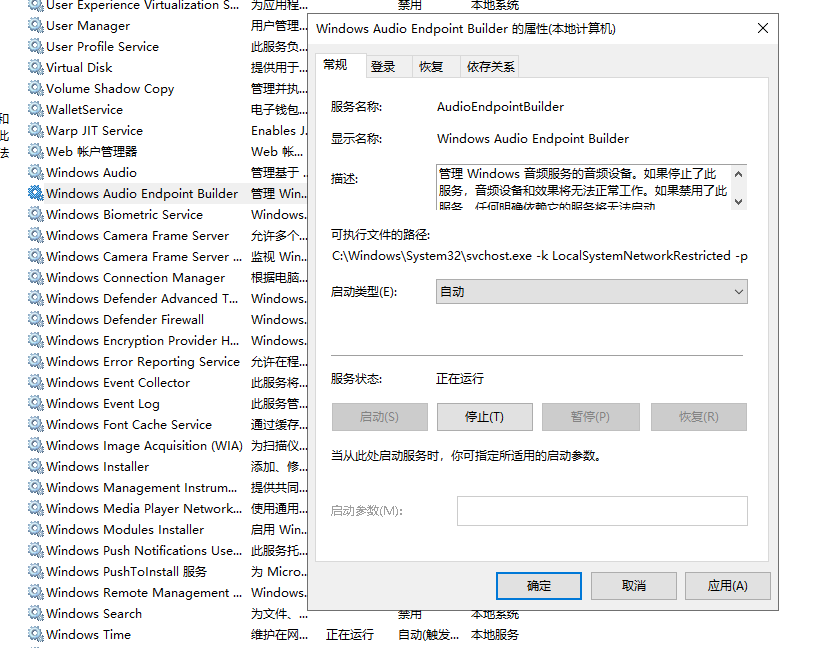
Task: Switch to the 依存关系 tab
Action: click(x=490, y=67)
